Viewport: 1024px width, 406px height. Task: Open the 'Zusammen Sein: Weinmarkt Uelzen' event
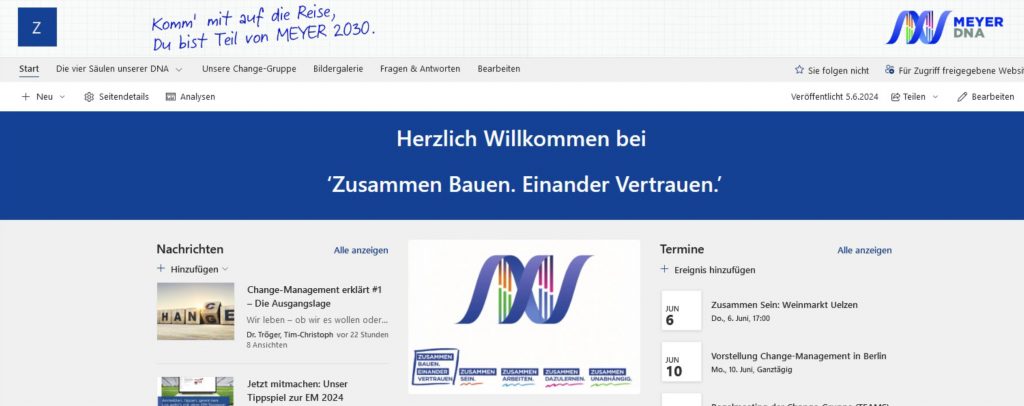click(784, 304)
